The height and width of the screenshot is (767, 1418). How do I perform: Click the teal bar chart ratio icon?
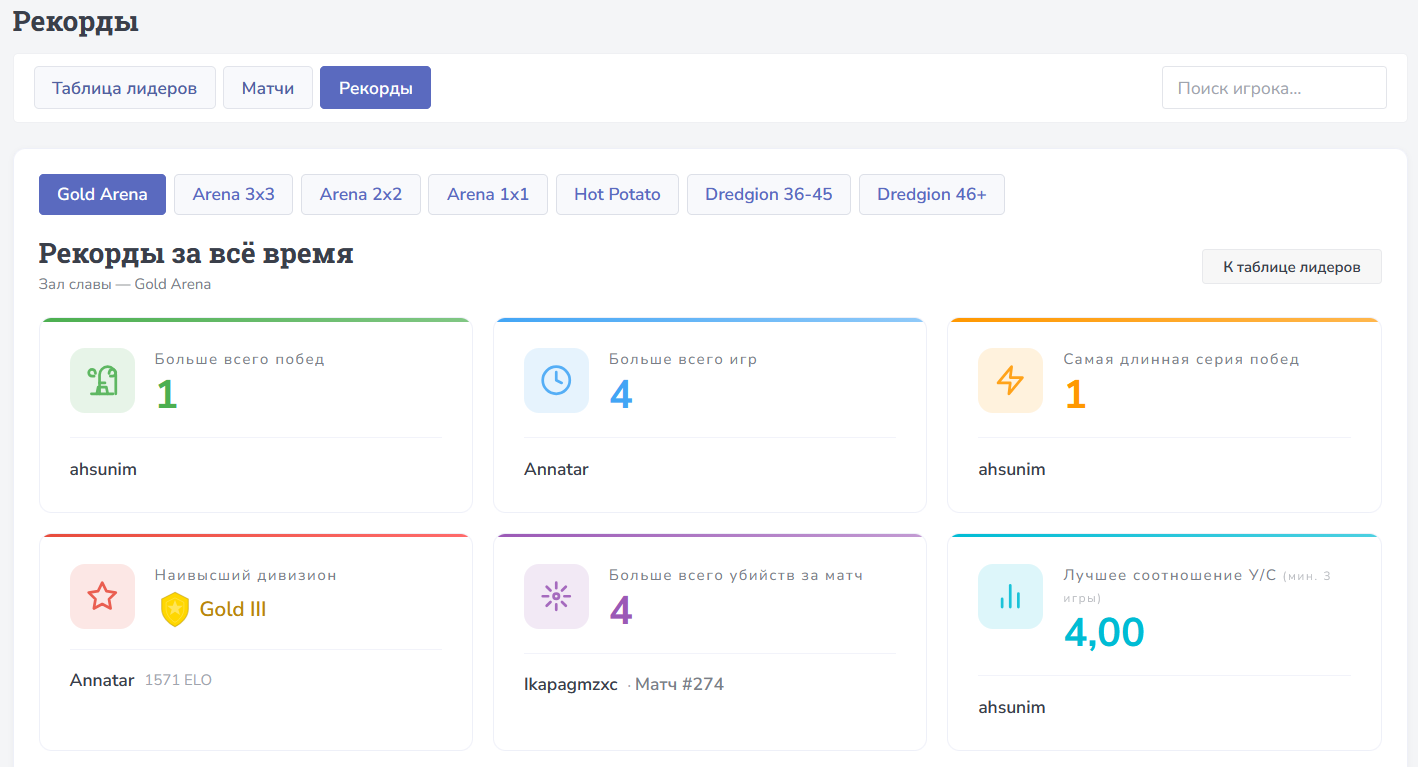click(x=1010, y=596)
